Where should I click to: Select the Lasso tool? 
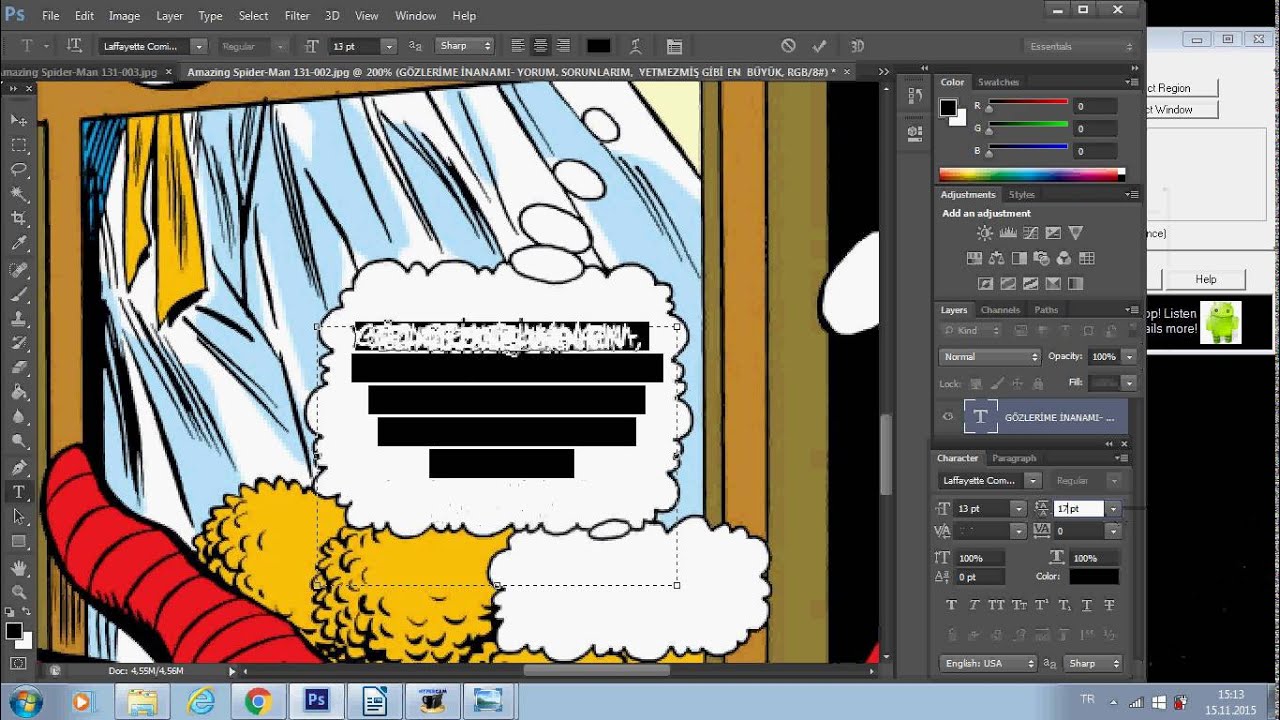[x=18, y=169]
